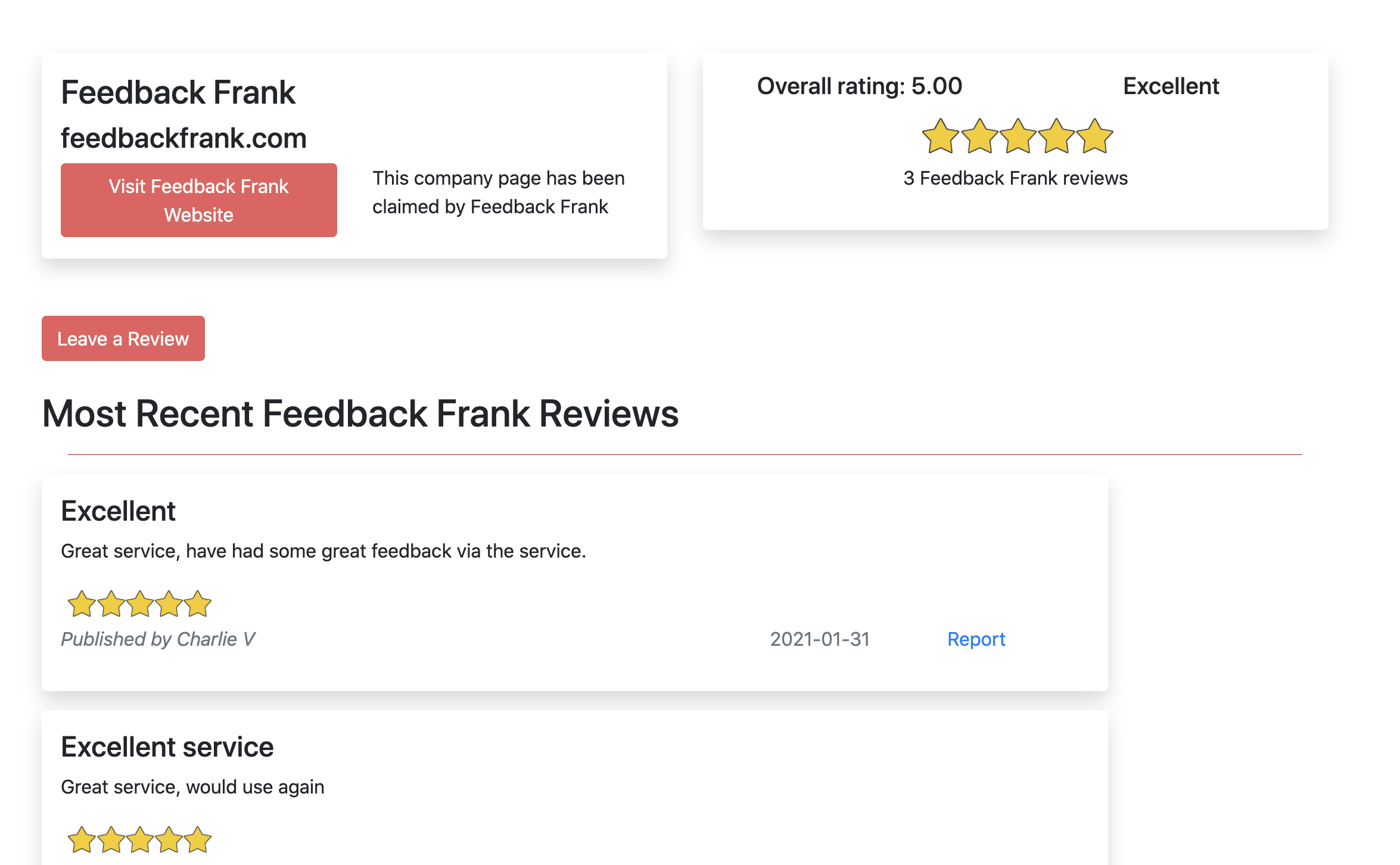Click the 3 Feedback Frank reviews text
This screenshot has width=1400, height=865.
pyautogui.click(x=1015, y=178)
